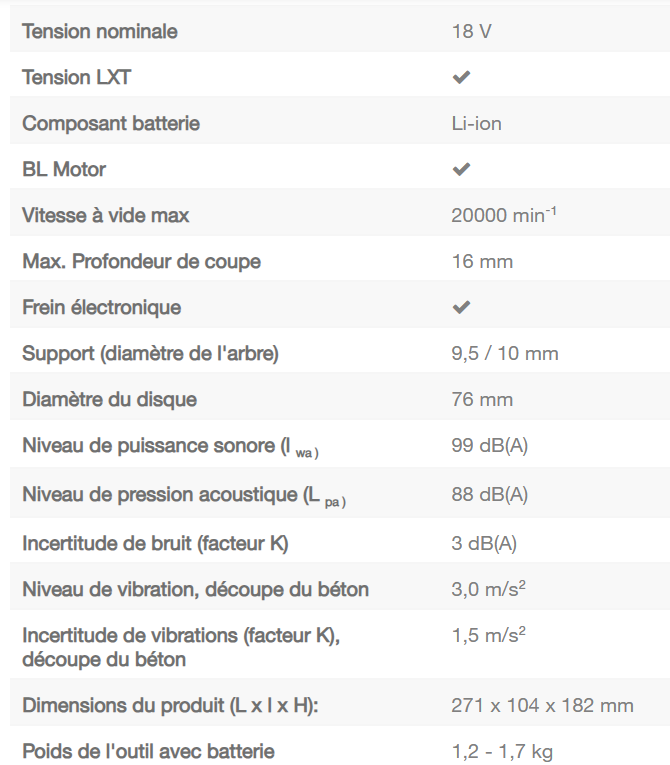The height and width of the screenshot is (765, 670).
Task: Click the Frein électronique checkmark icon
Action: [461, 307]
